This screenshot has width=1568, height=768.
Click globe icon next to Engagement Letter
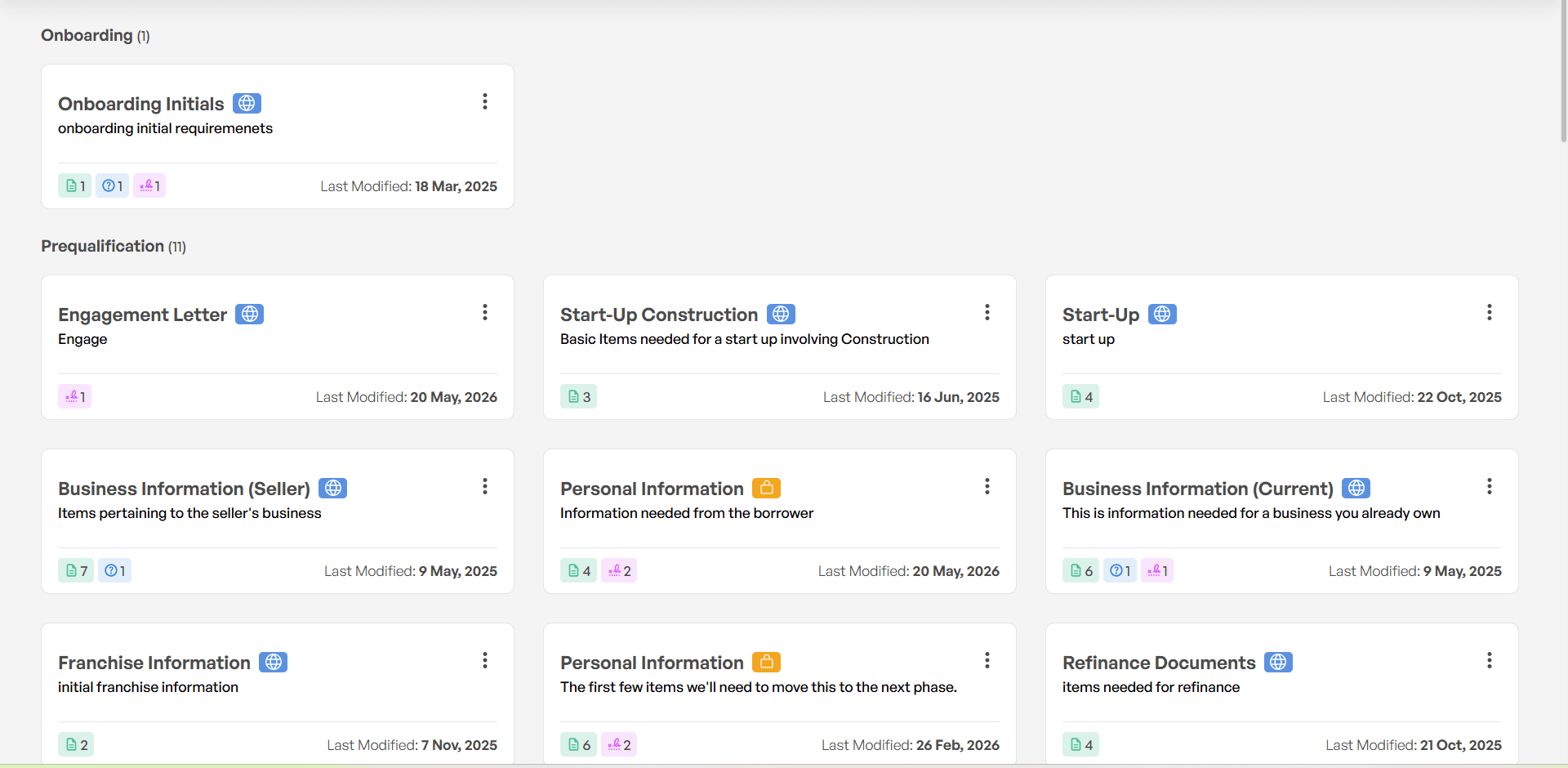tap(250, 315)
